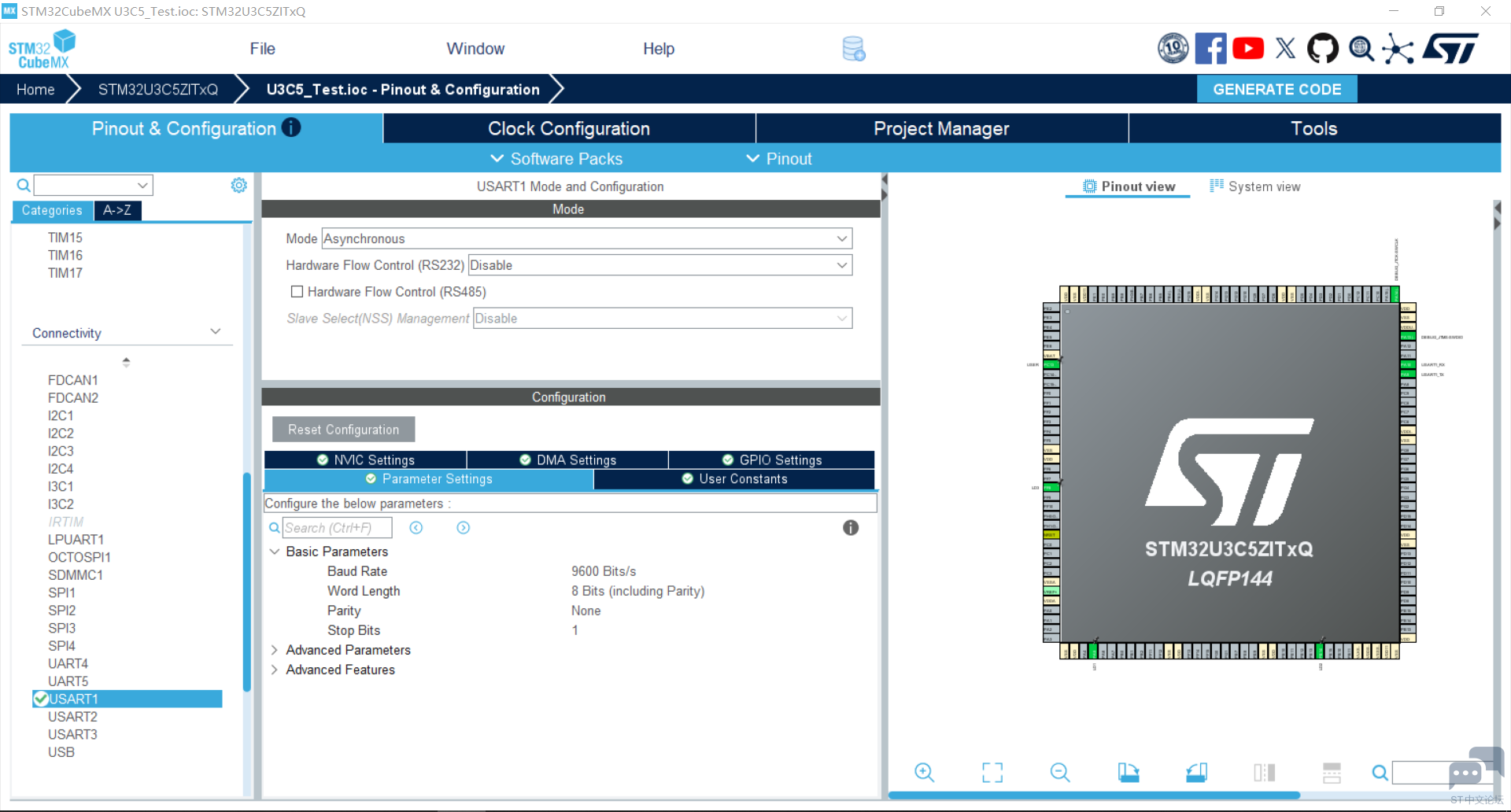
Task: Open the GPIO Settings tab
Action: click(x=771, y=460)
